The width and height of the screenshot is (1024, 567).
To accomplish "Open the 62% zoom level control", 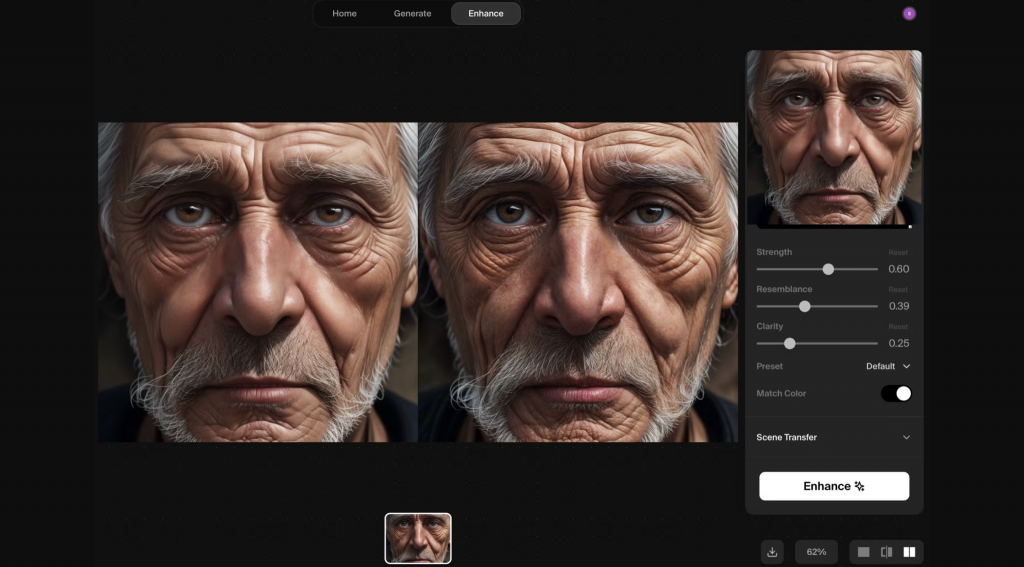I will click(816, 552).
